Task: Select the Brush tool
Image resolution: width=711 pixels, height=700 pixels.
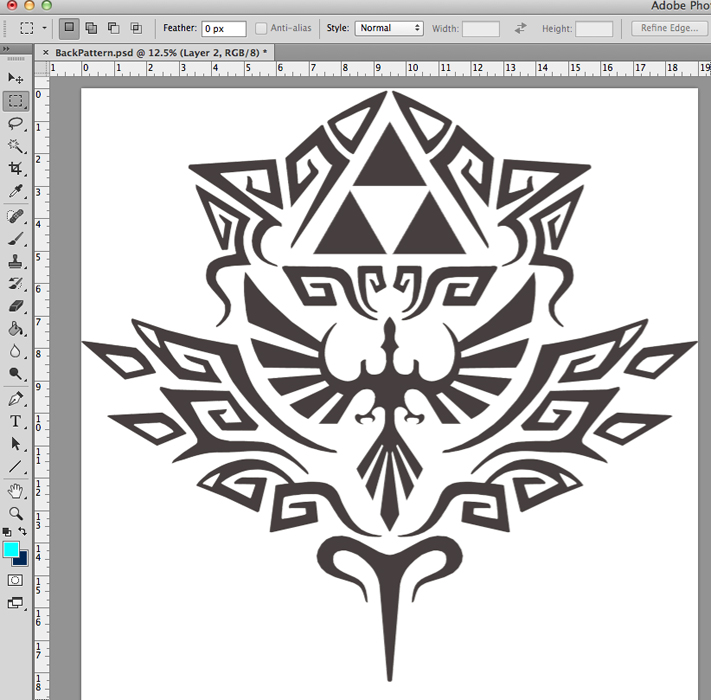Action: pyautogui.click(x=15, y=238)
